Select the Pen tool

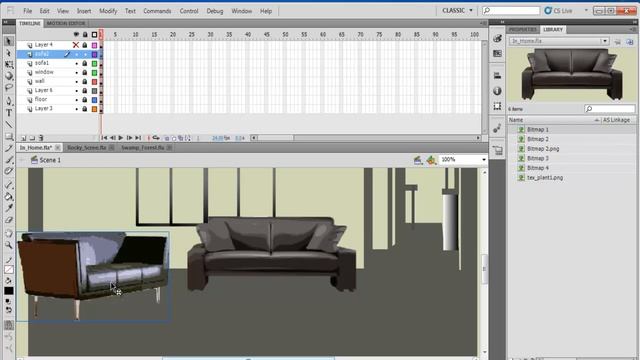[x=9, y=101]
